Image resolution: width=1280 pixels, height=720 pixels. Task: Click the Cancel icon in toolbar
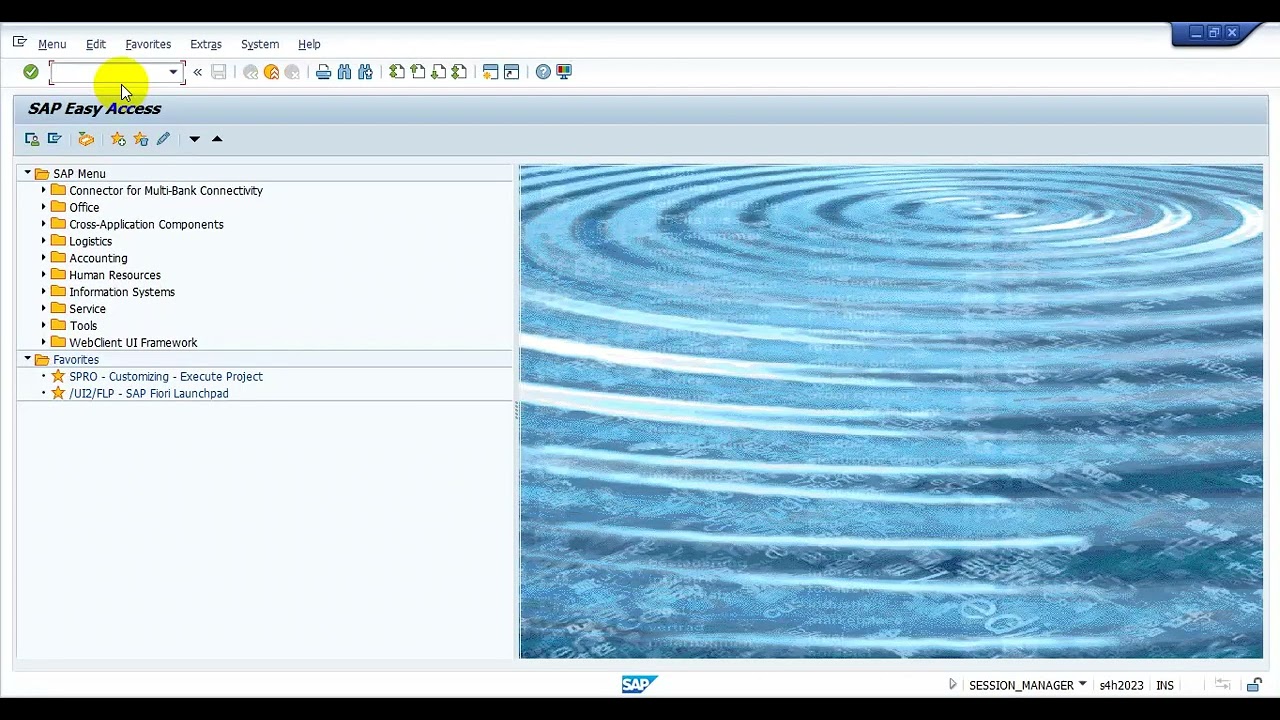[x=292, y=72]
